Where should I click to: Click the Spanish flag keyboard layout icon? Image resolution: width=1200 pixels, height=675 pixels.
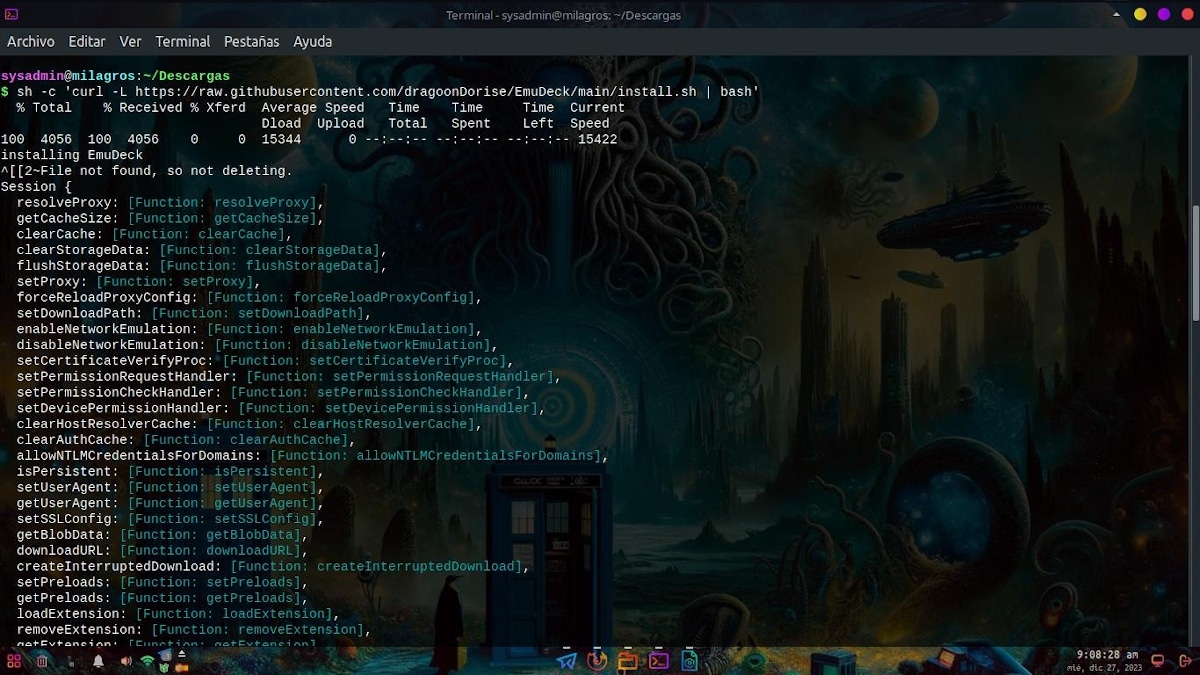coord(181,667)
